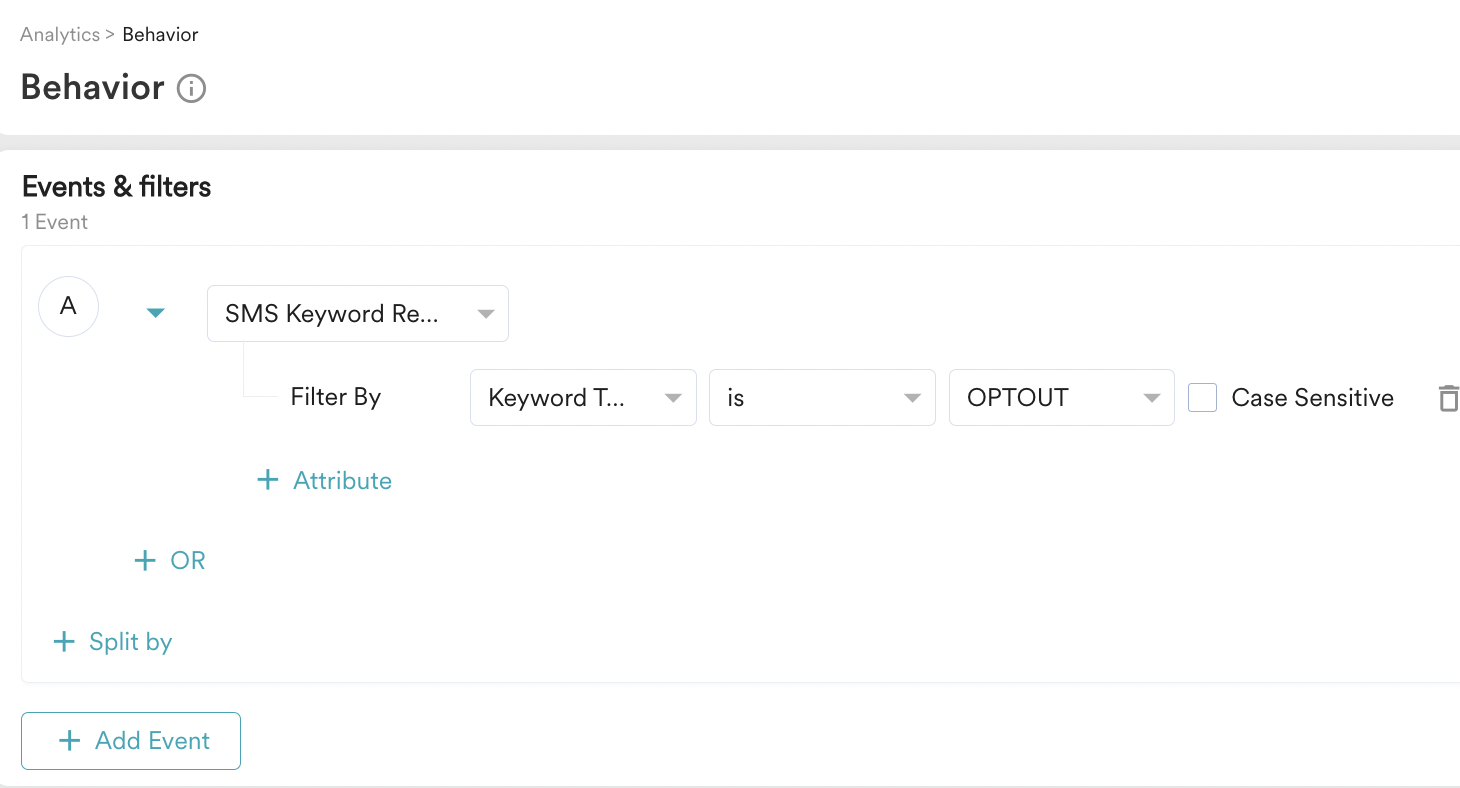The width and height of the screenshot is (1460, 788).
Task: Click Behavior in the breadcrumb trail
Action: click(x=160, y=35)
